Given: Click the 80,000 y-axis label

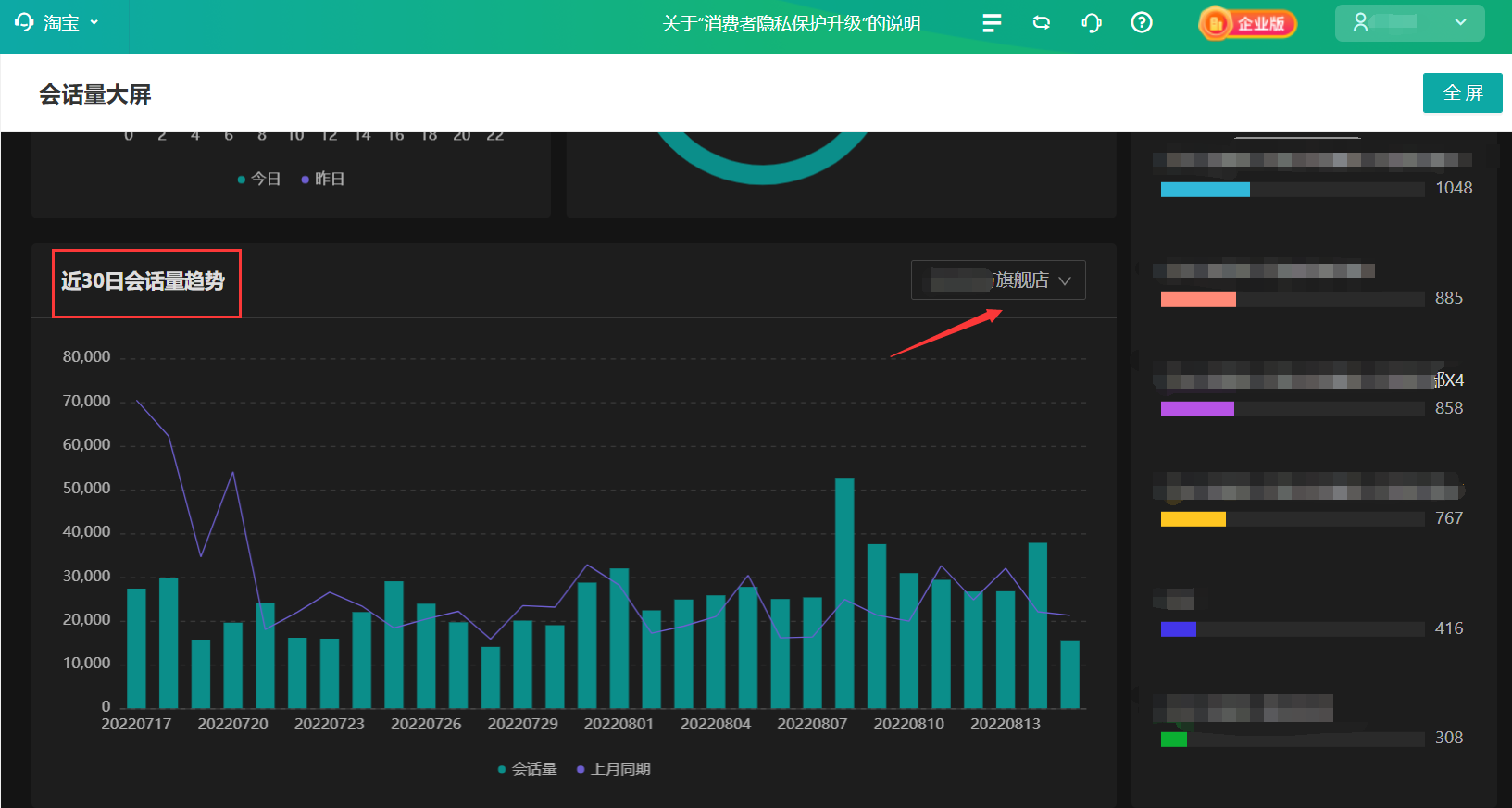Looking at the screenshot, I should [x=86, y=357].
